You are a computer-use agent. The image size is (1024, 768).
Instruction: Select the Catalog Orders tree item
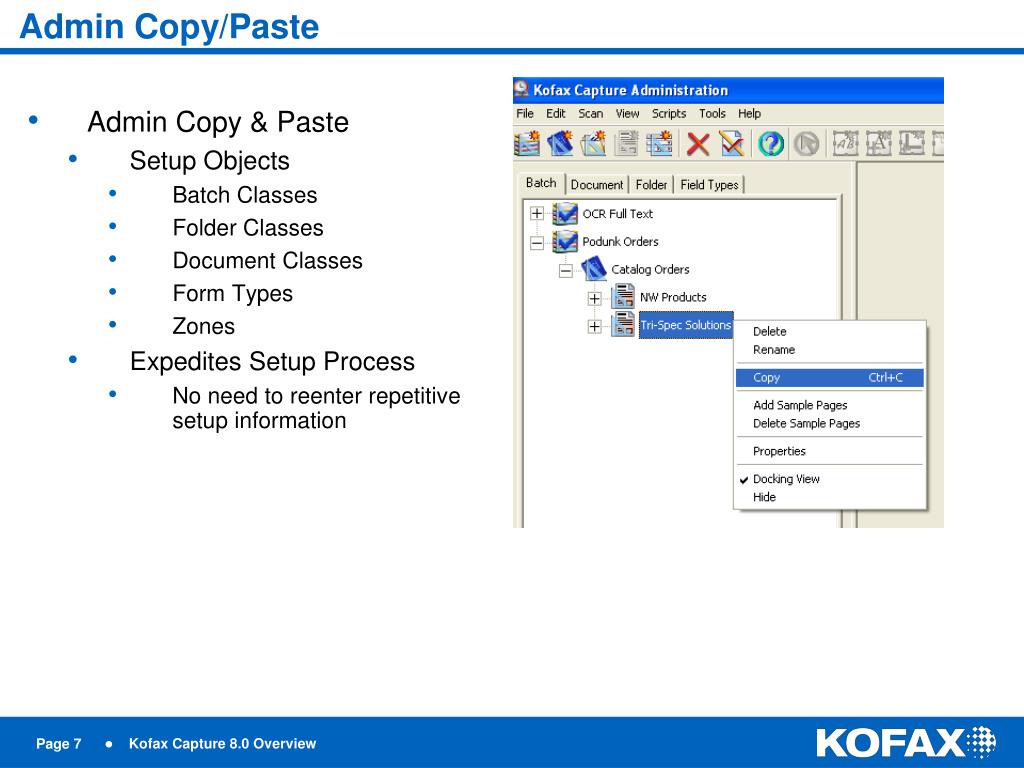[x=650, y=269]
